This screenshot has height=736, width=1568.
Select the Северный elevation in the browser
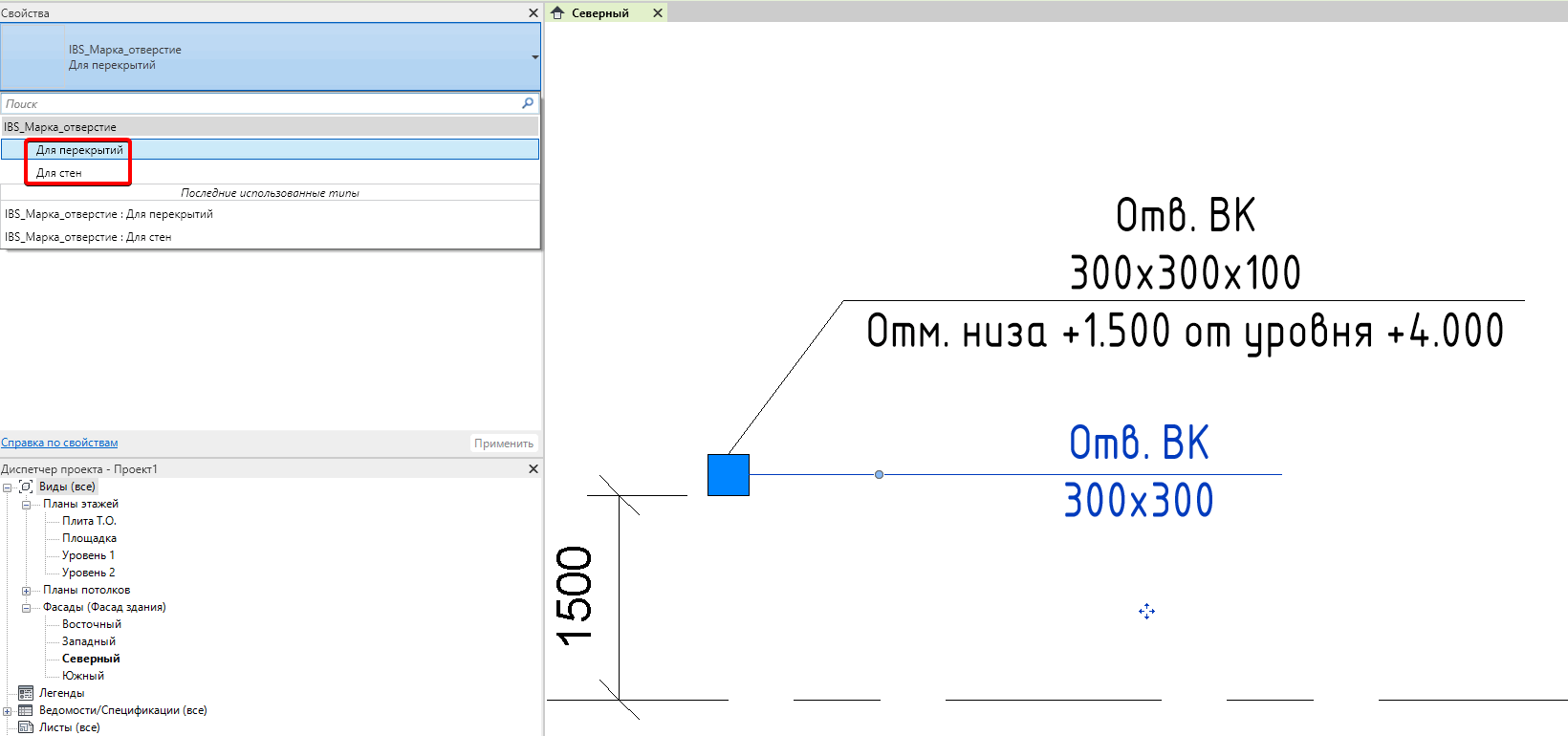point(91,659)
